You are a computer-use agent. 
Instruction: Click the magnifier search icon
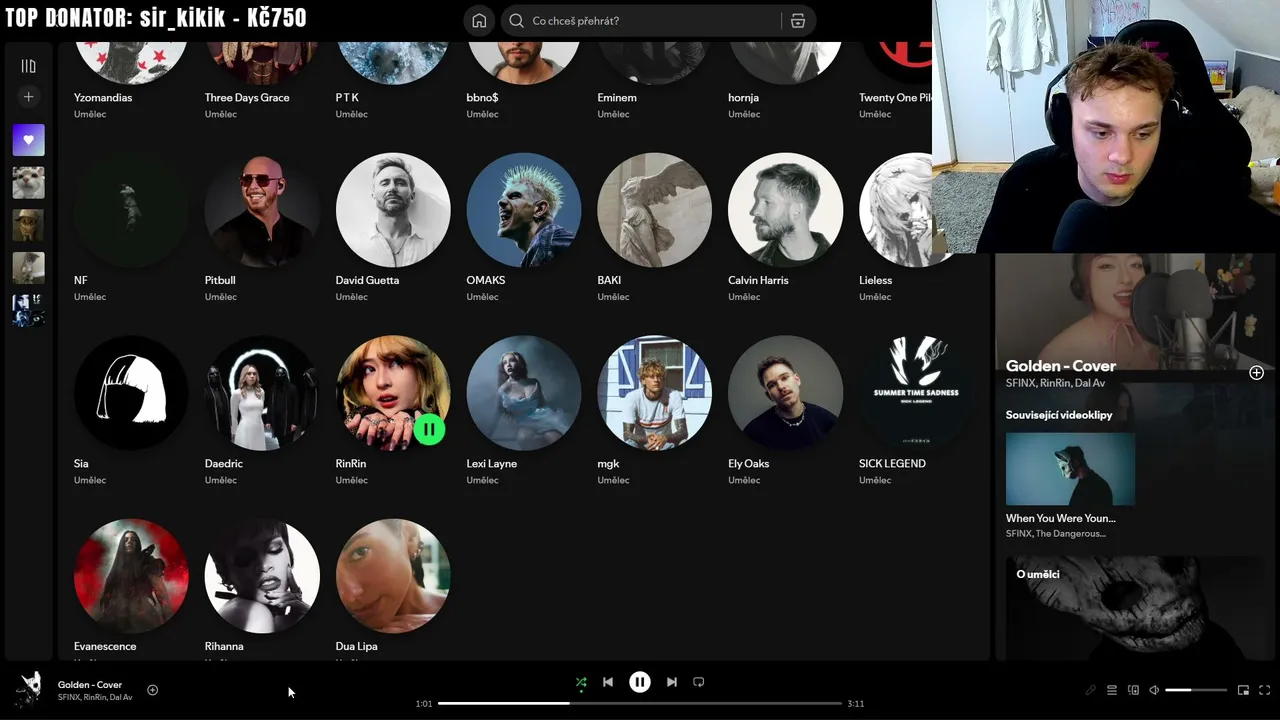pyautogui.click(x=516, y=21)
